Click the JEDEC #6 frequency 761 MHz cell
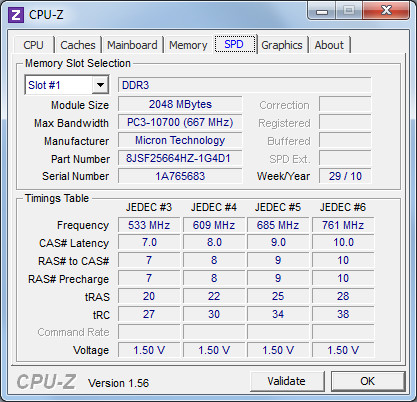This screenshot has height=402, width=417. click(x=343, y=225)
